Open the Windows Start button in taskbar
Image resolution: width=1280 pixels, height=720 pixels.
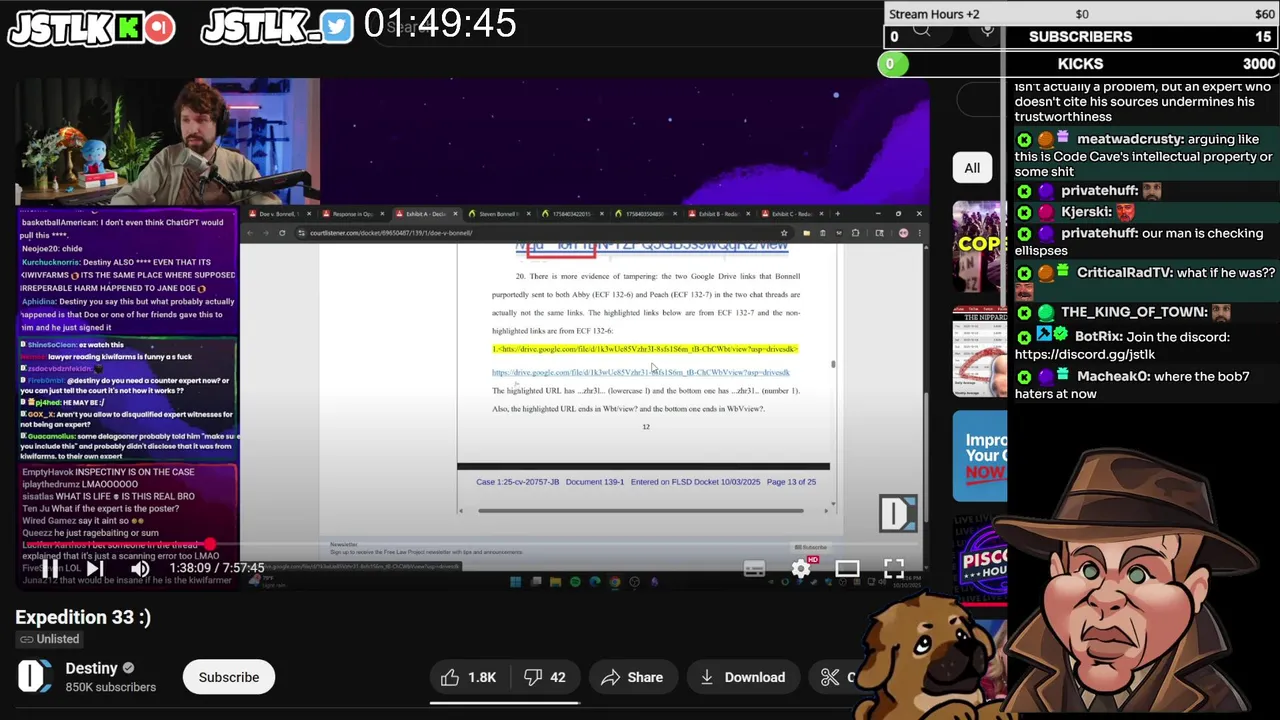click(516, 581)
